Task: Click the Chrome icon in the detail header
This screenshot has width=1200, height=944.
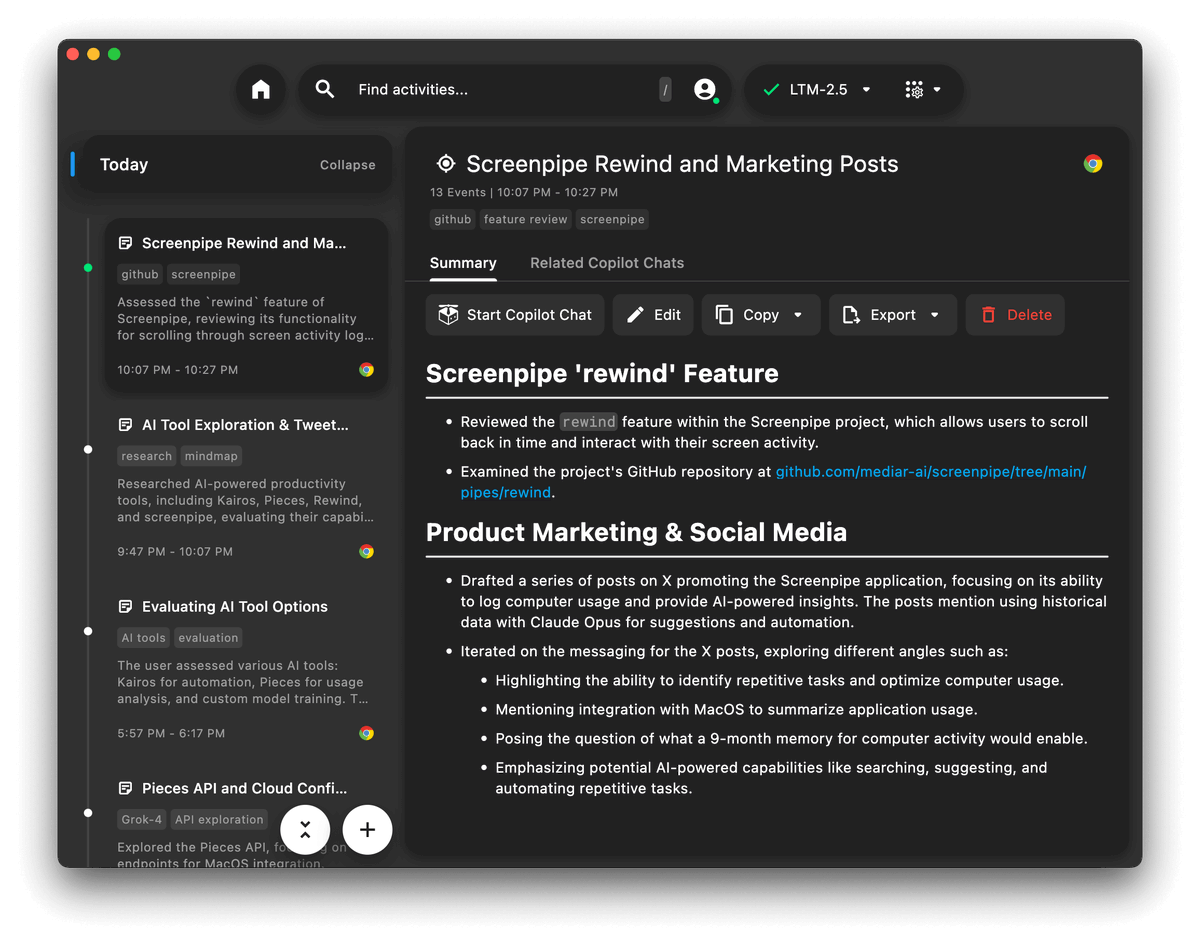Action: coord(1093,164)
